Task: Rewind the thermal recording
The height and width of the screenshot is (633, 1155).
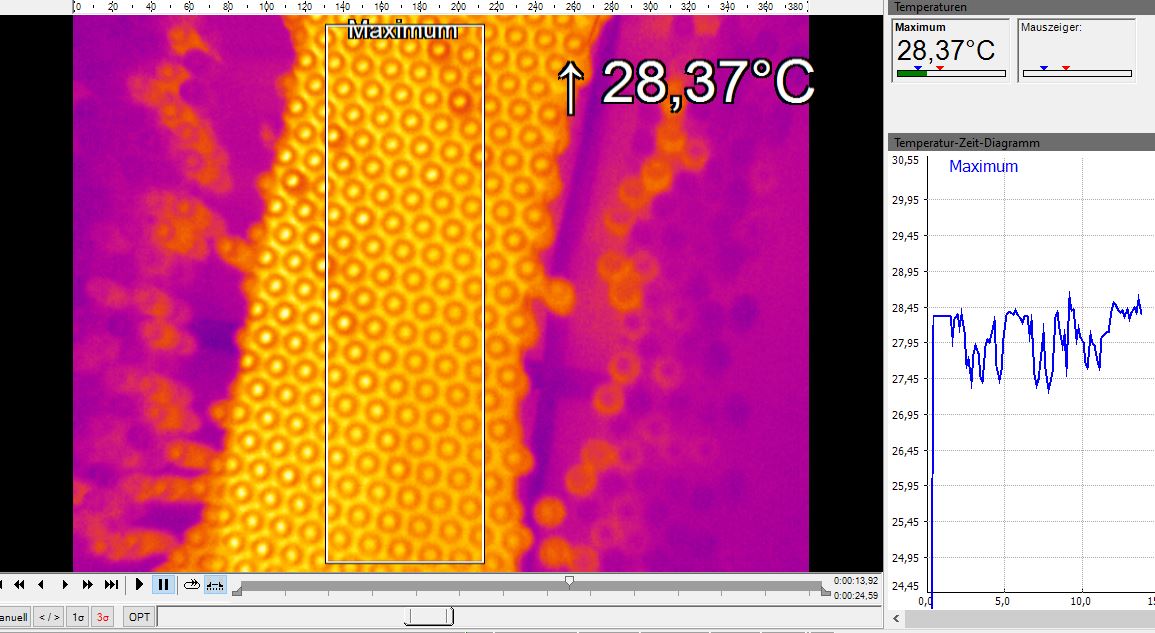Action: (x=18, y=585)
